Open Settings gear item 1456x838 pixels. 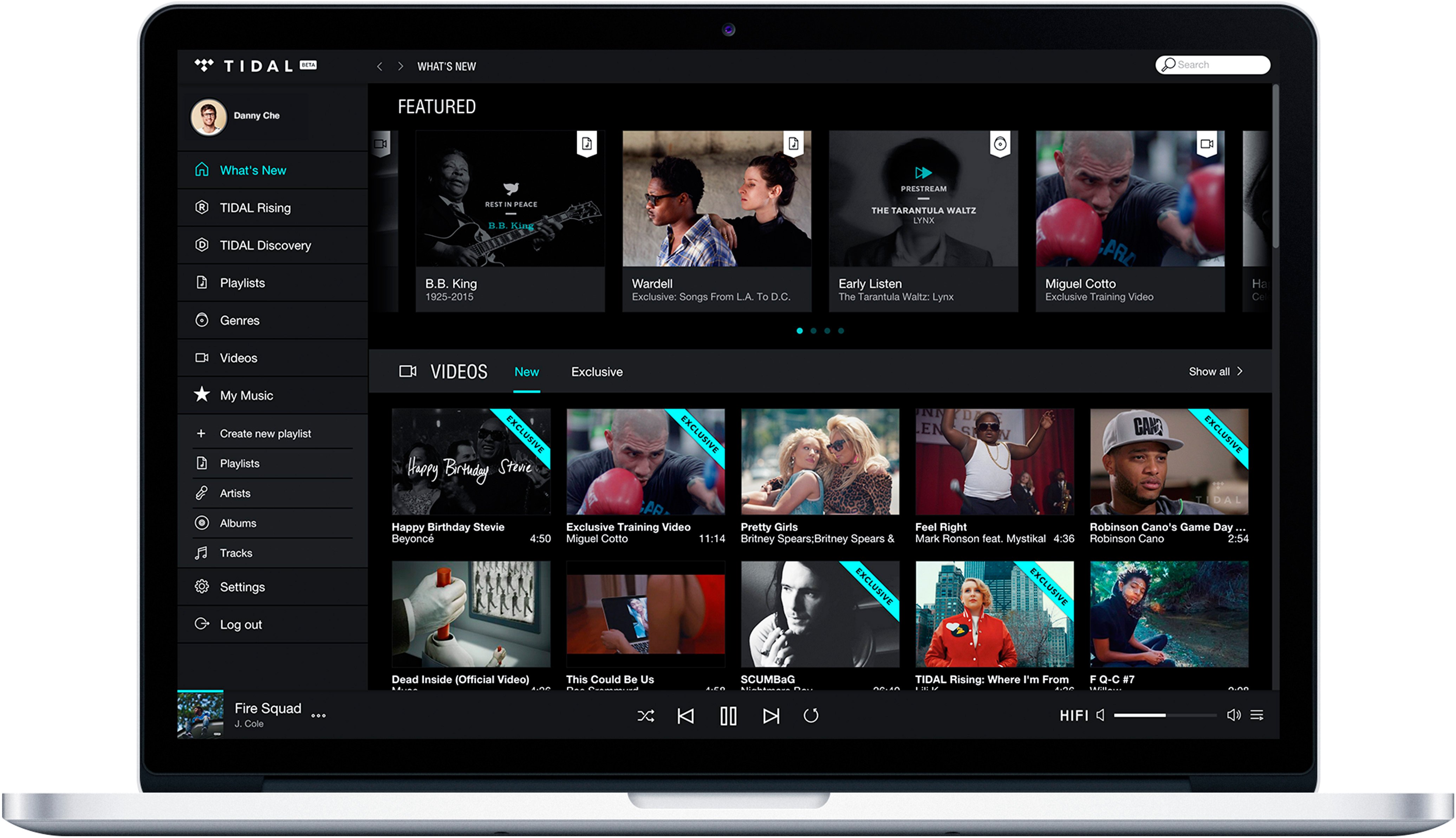click(x=273, y=587)
